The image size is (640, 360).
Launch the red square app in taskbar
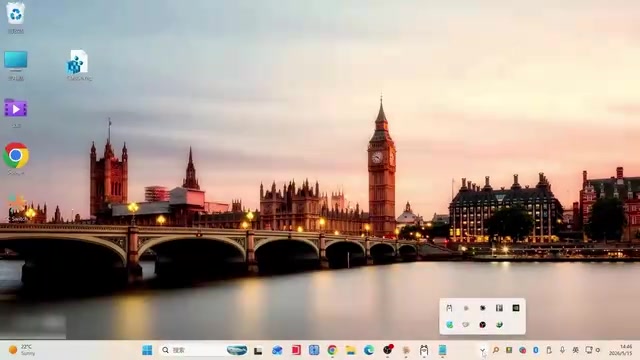point(296,350)
